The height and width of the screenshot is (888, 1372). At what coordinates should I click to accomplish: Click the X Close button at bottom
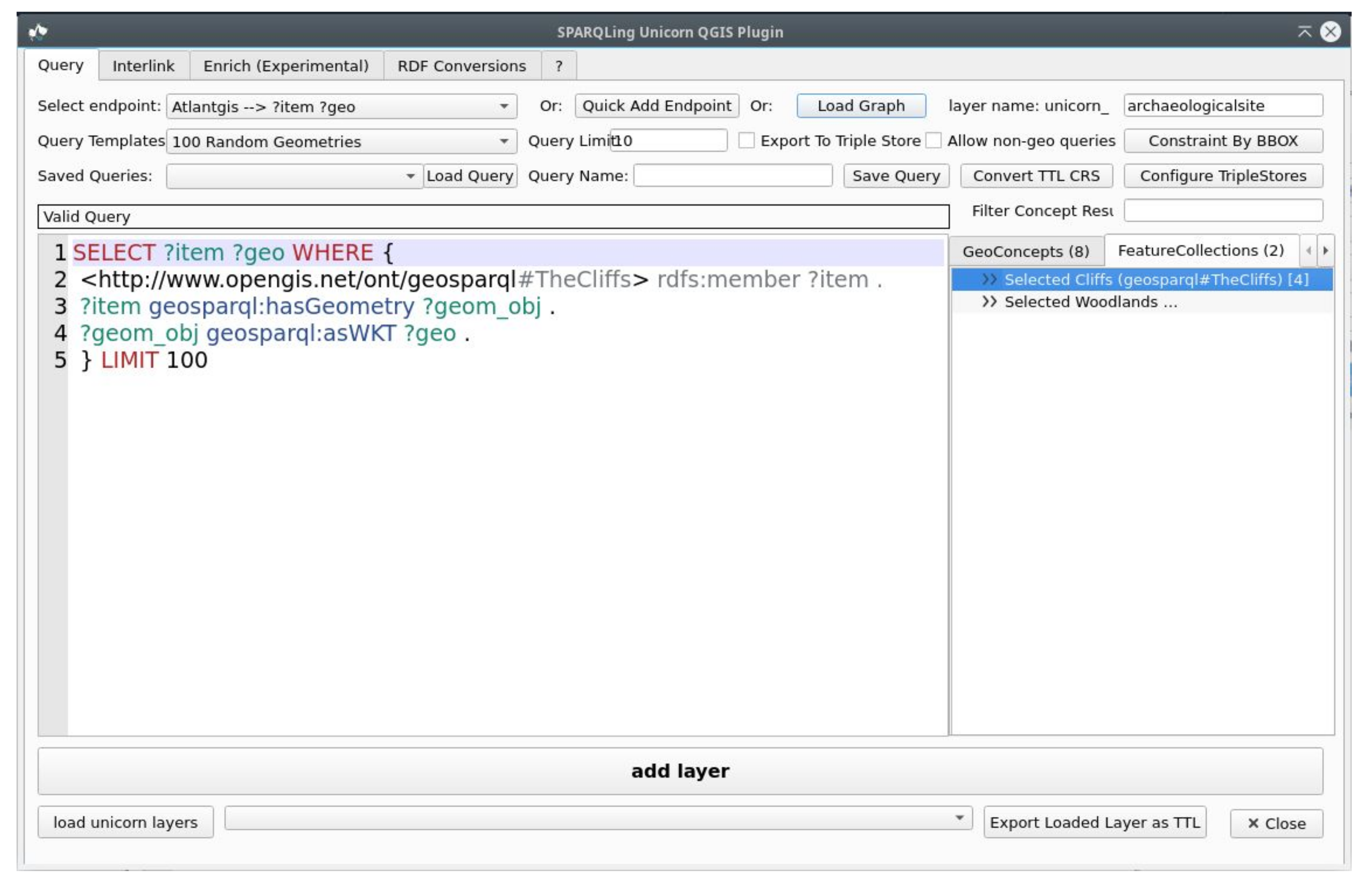click(1276, 823)
